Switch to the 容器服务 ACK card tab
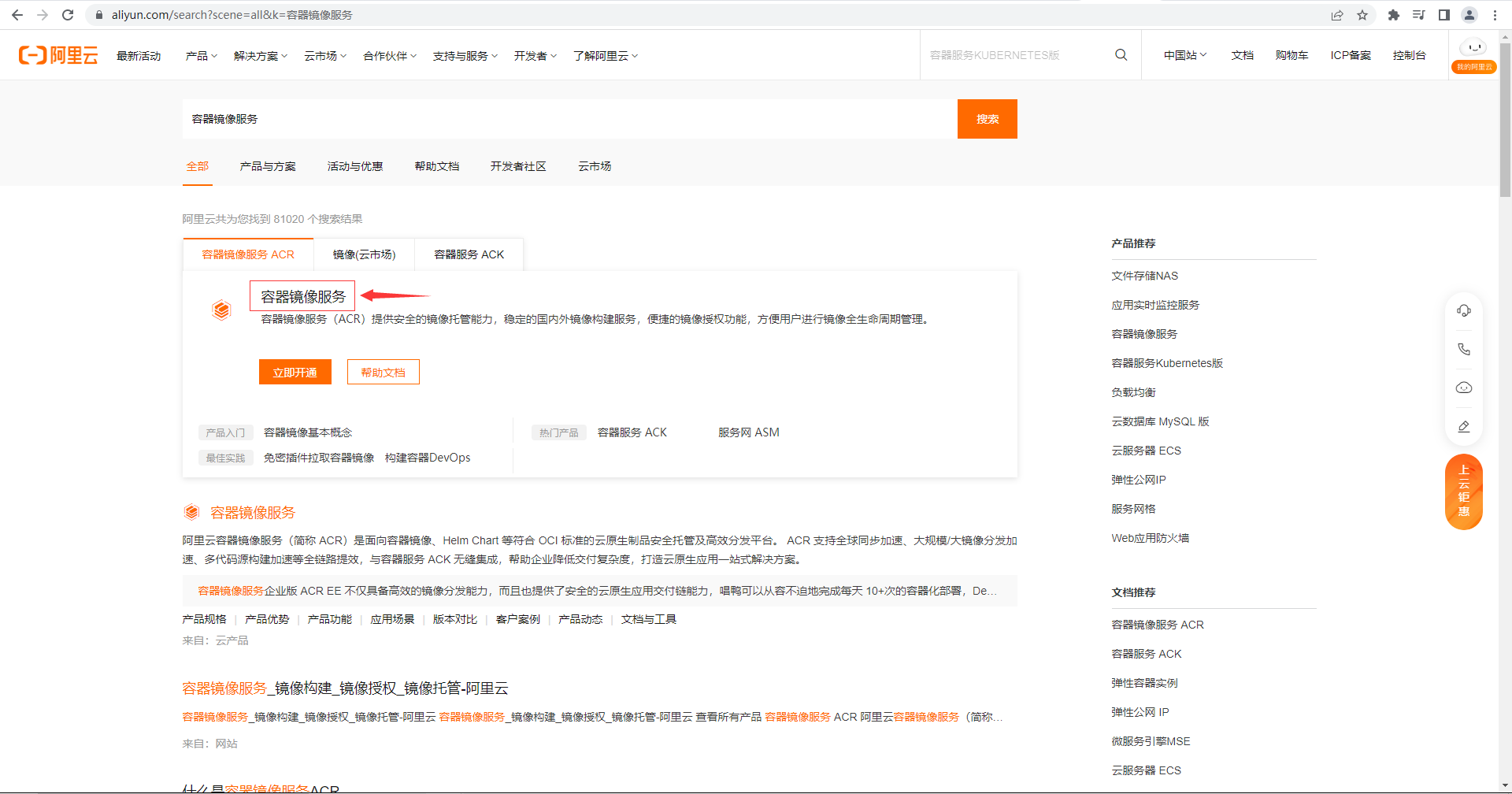Screen dimensions: 1512x794 [469, 254]
